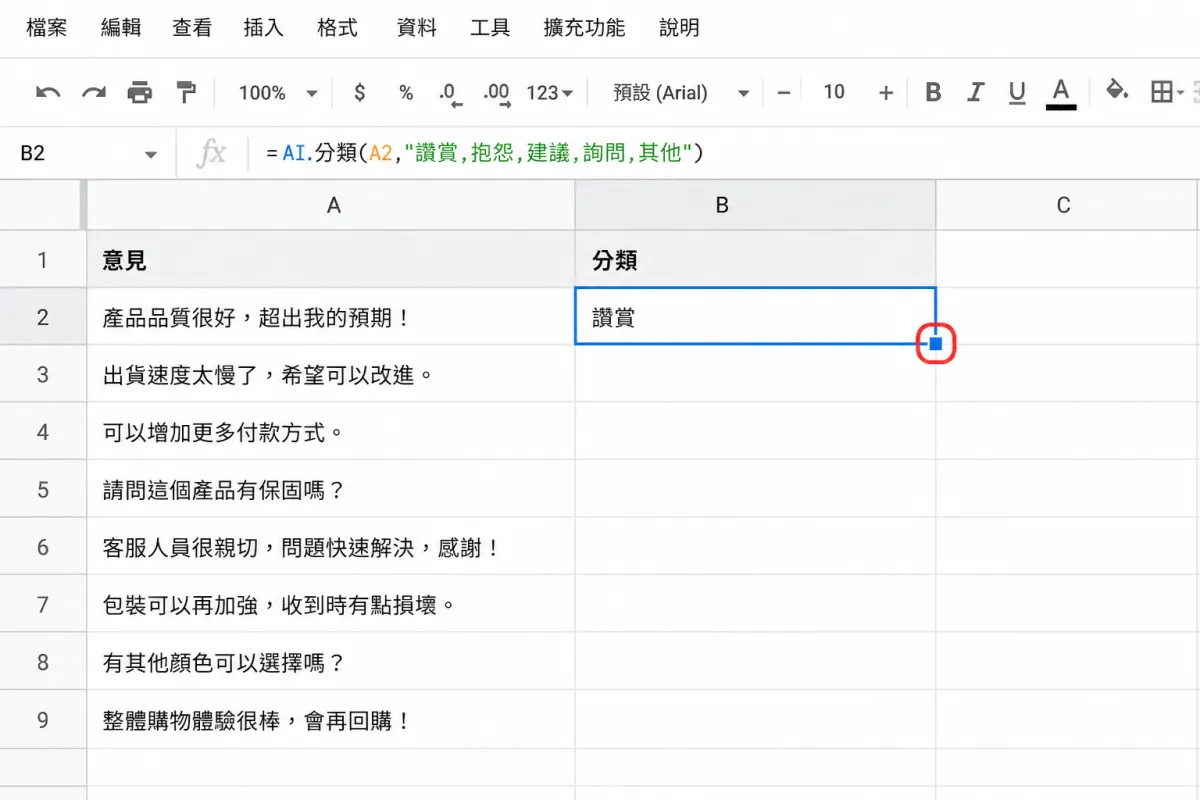Select row 1 header
Viewport: 1200px width, 800px height.
coord(43,260)
